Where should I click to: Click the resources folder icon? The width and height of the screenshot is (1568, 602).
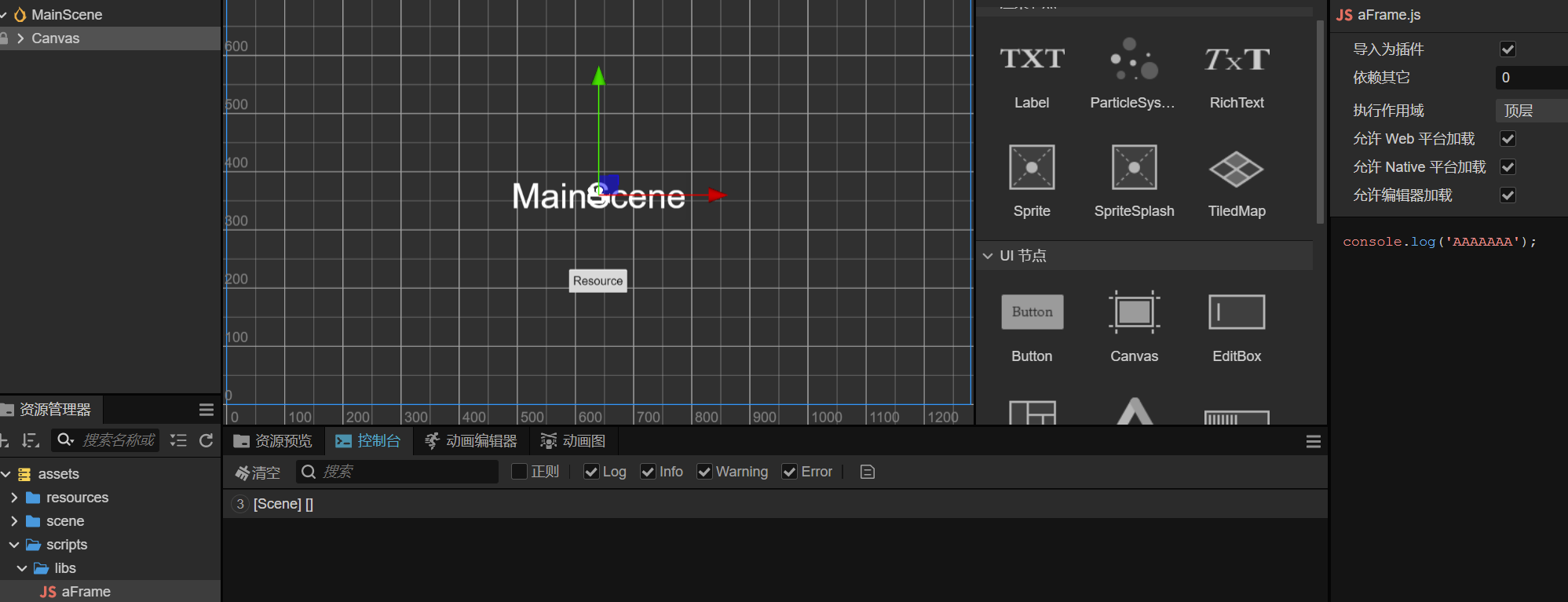pyautogui.click(x=33, y=498)
